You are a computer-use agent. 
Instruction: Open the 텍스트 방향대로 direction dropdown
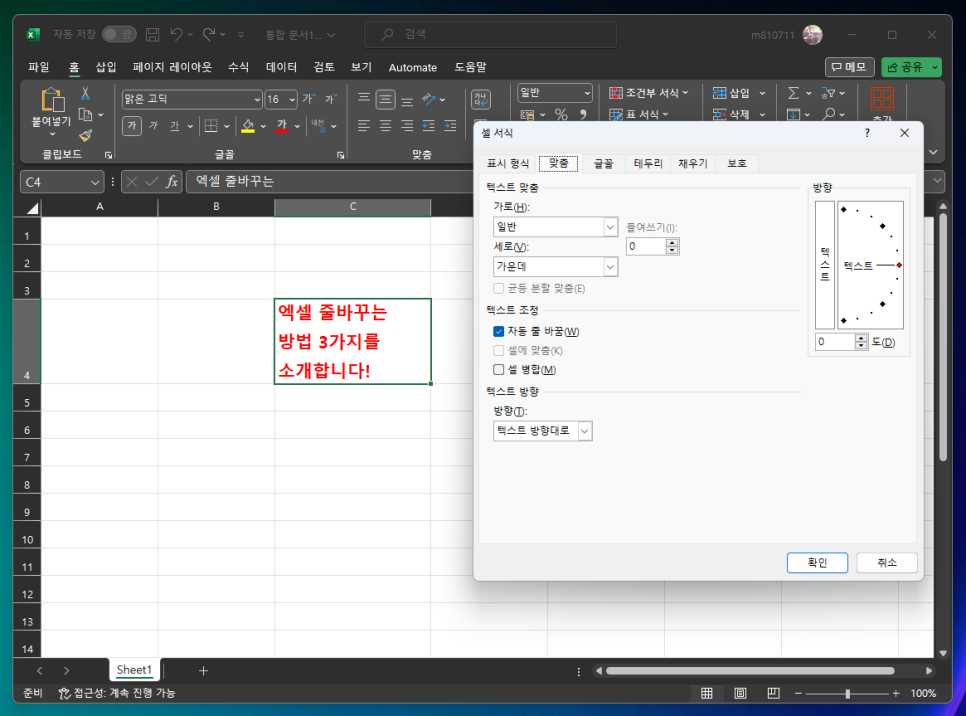[585, 431]
